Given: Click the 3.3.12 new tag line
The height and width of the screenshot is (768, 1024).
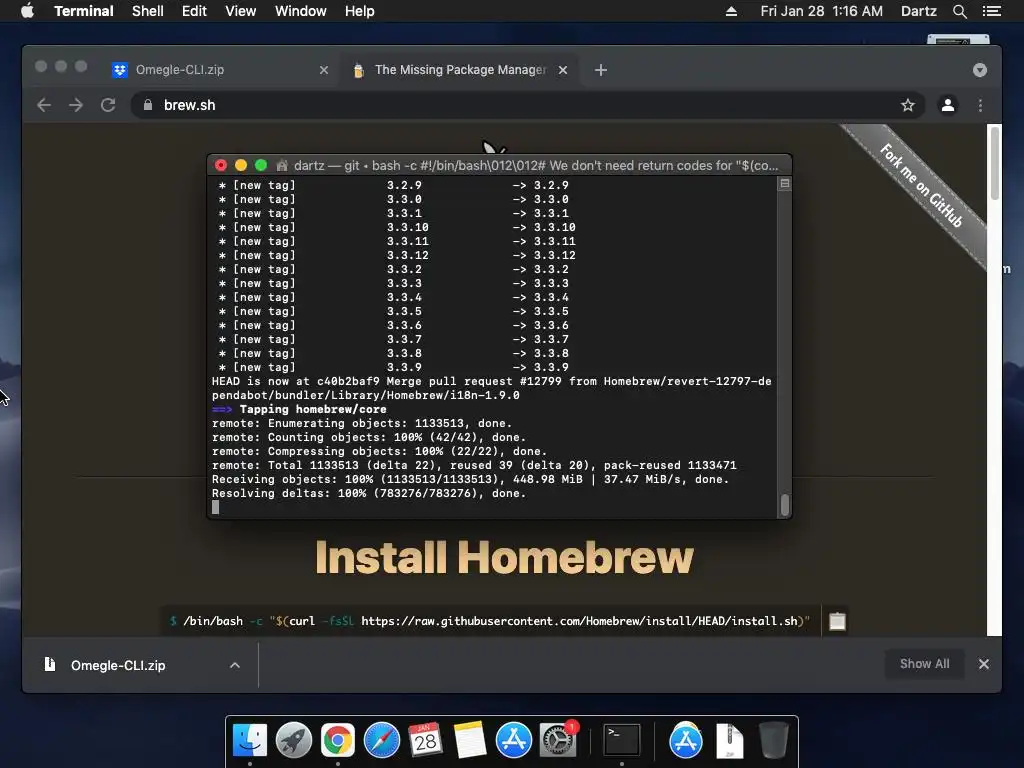Looking at the screenshot, I should [396, 255].
